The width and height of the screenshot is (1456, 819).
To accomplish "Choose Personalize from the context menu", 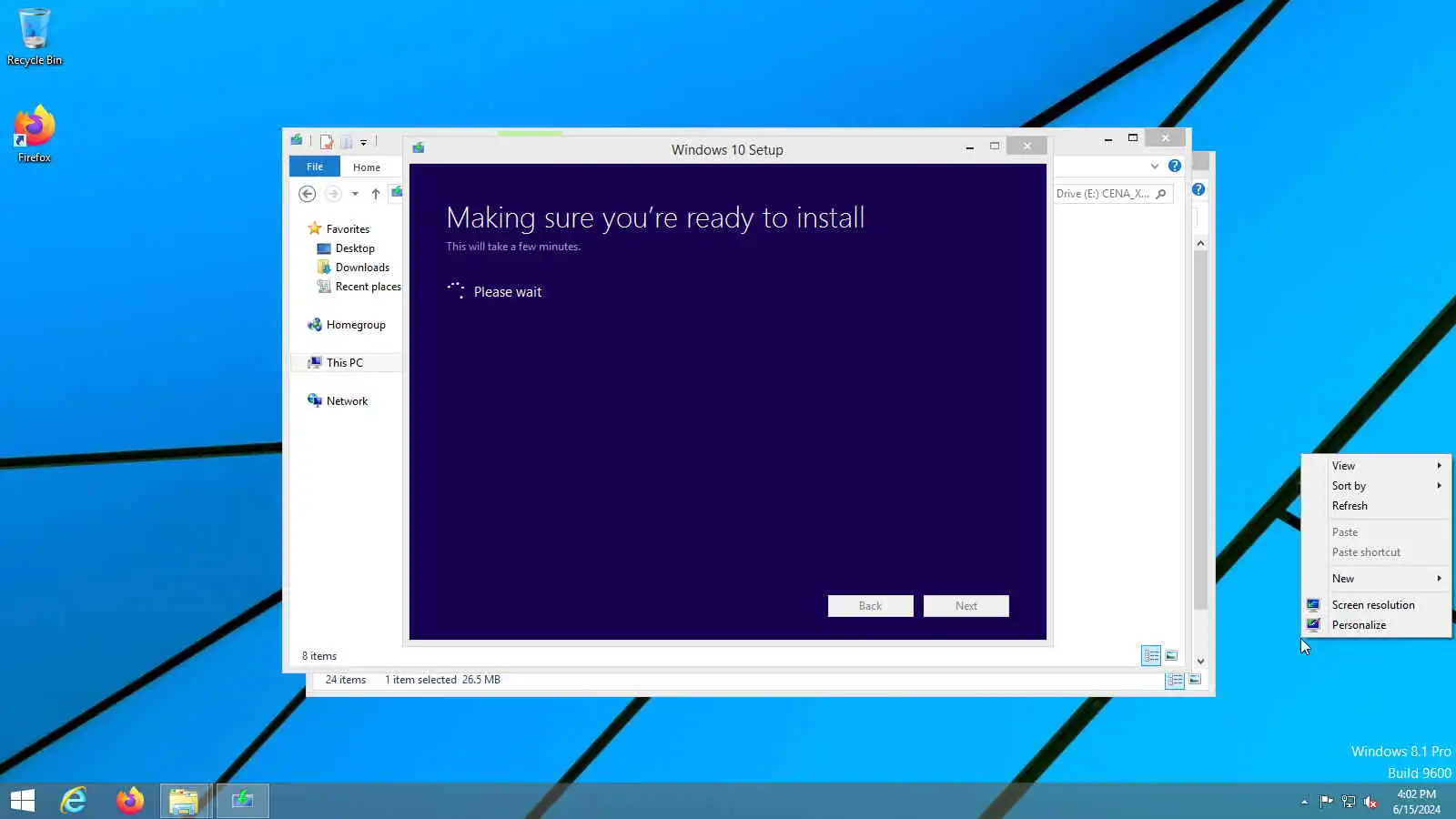I will pyautogui.click(x=1376, y=624).
